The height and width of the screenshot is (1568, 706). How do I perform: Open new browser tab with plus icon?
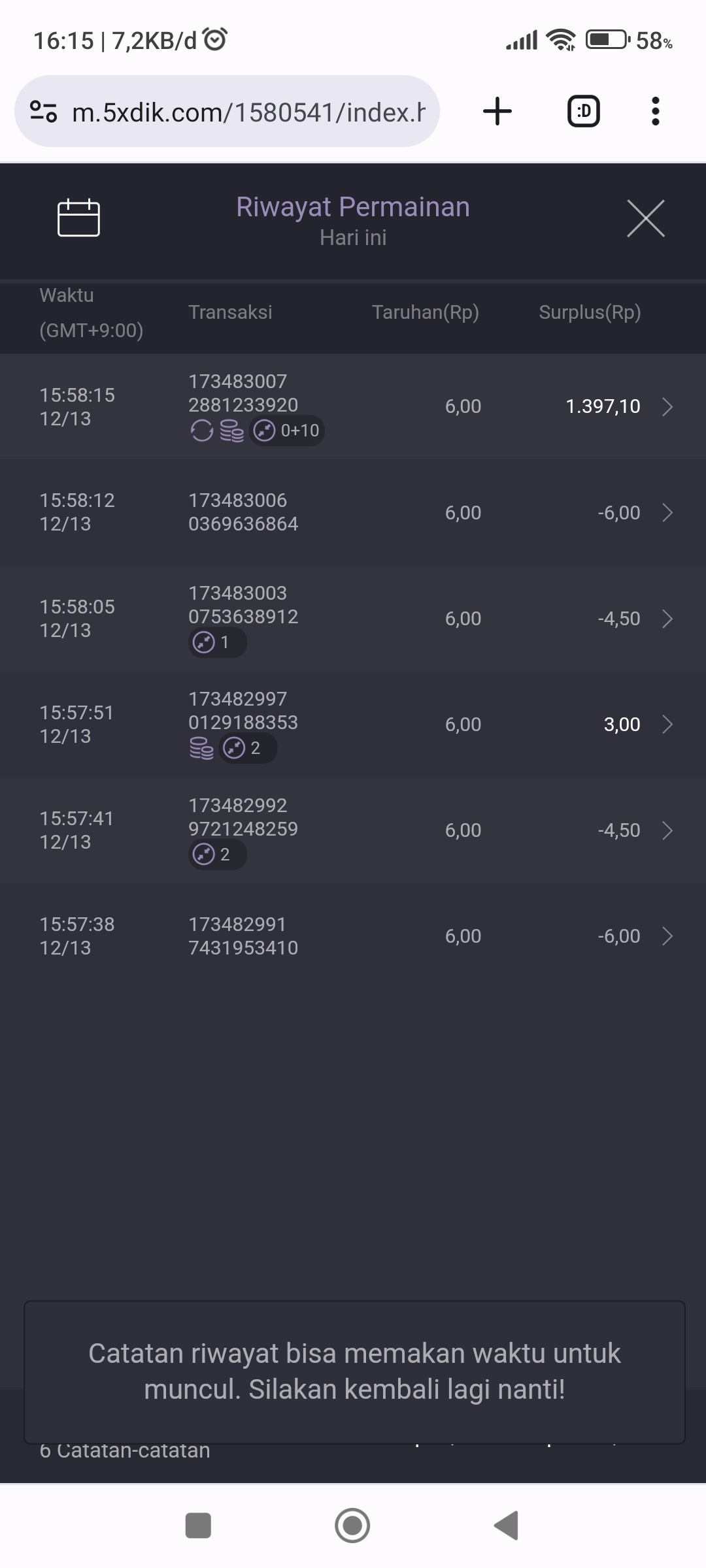coord(497,111)
